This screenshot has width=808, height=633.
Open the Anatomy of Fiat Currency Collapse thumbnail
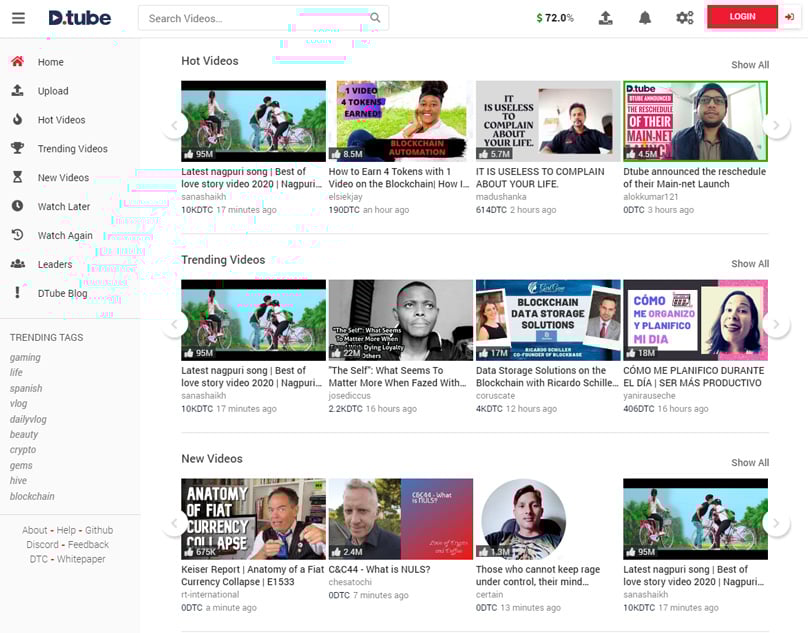pos(254,519)
